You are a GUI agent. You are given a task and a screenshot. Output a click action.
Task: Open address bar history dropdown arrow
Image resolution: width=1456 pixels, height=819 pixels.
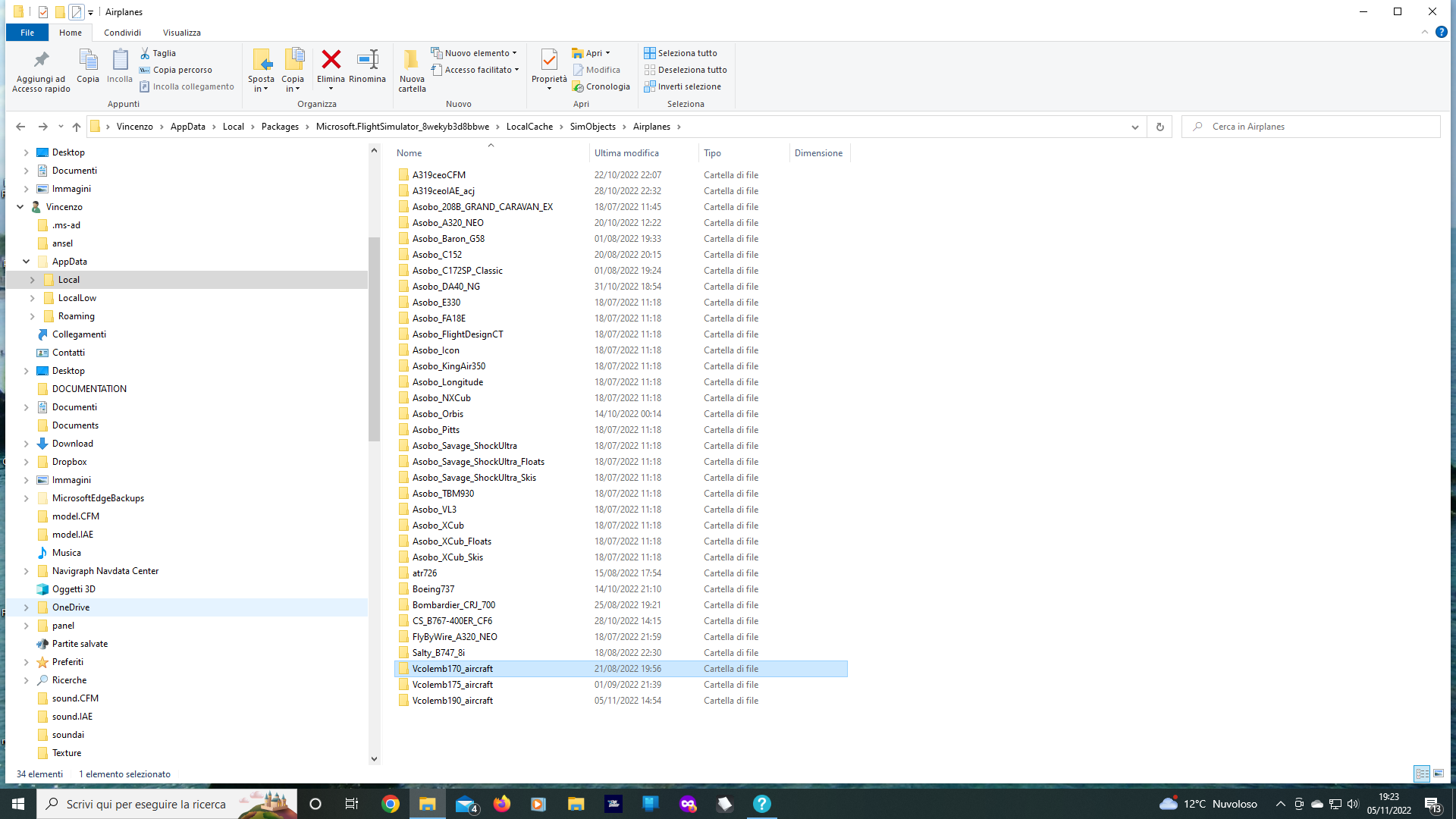[1134, 127]
